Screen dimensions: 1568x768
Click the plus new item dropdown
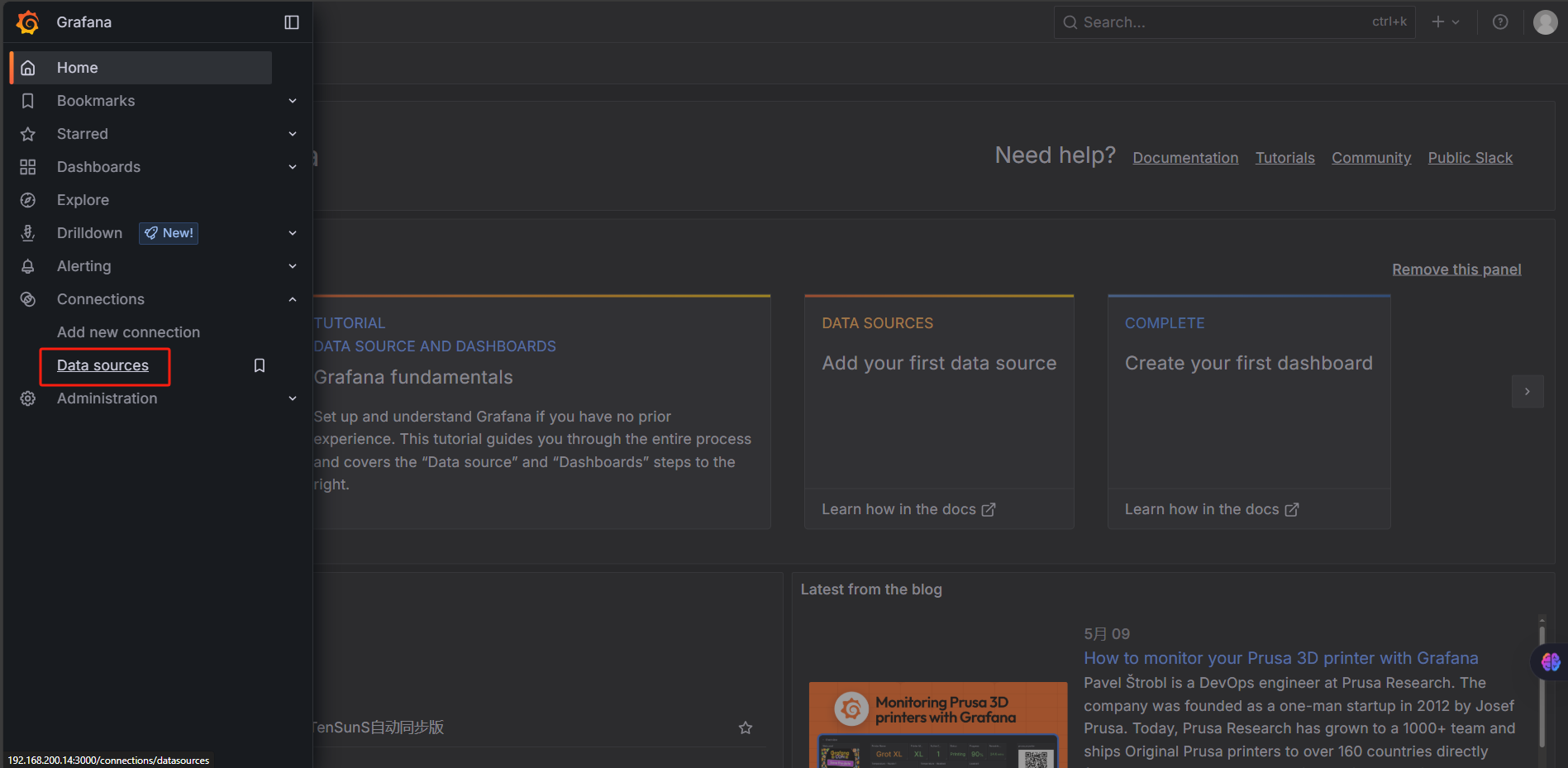1445,22
